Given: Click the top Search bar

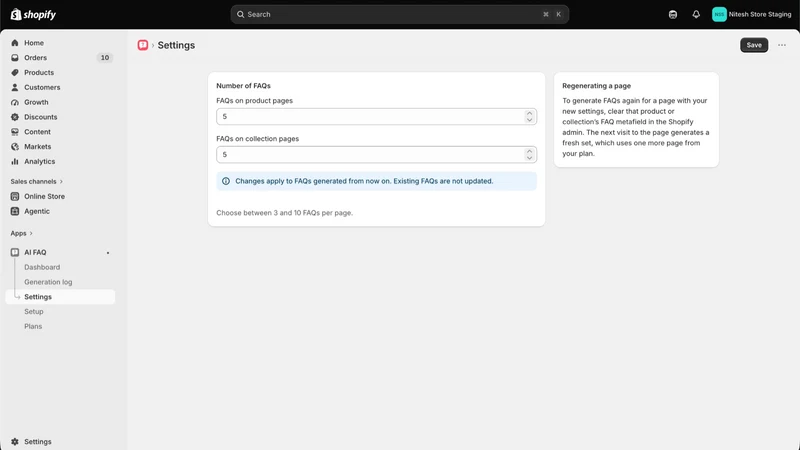Looking at the screenshot, I should pos(399,14).
